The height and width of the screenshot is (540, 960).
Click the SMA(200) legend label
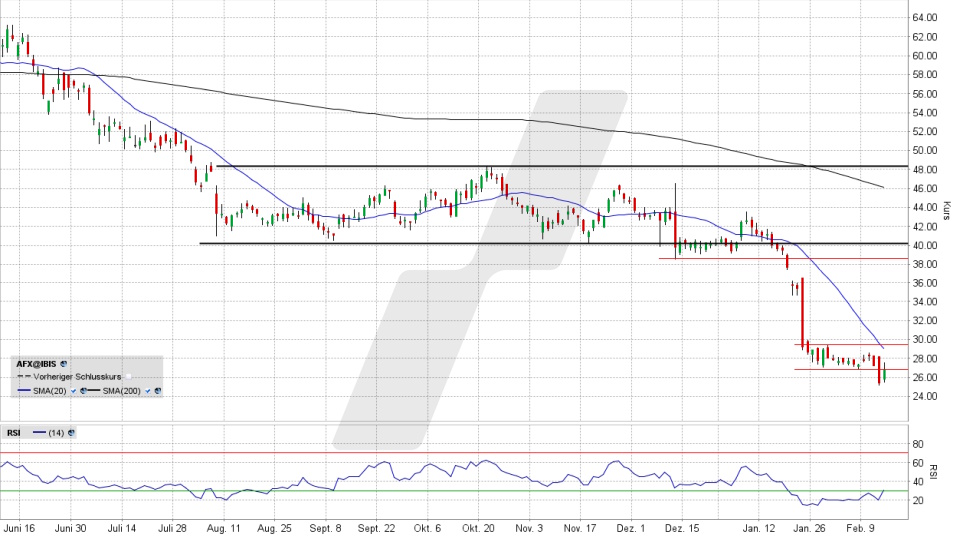pos(121,391)
